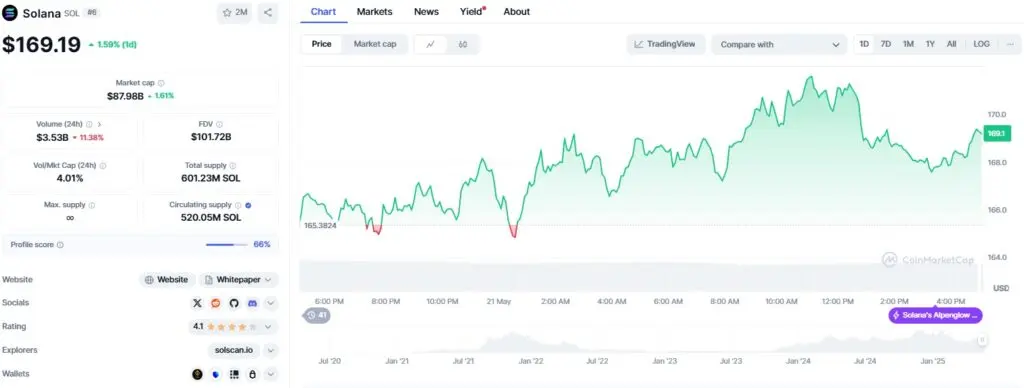The height and width of the screenshot is (388, 1024).
Task: Click the 601.23M SOL total supply value
Action: 211,178
